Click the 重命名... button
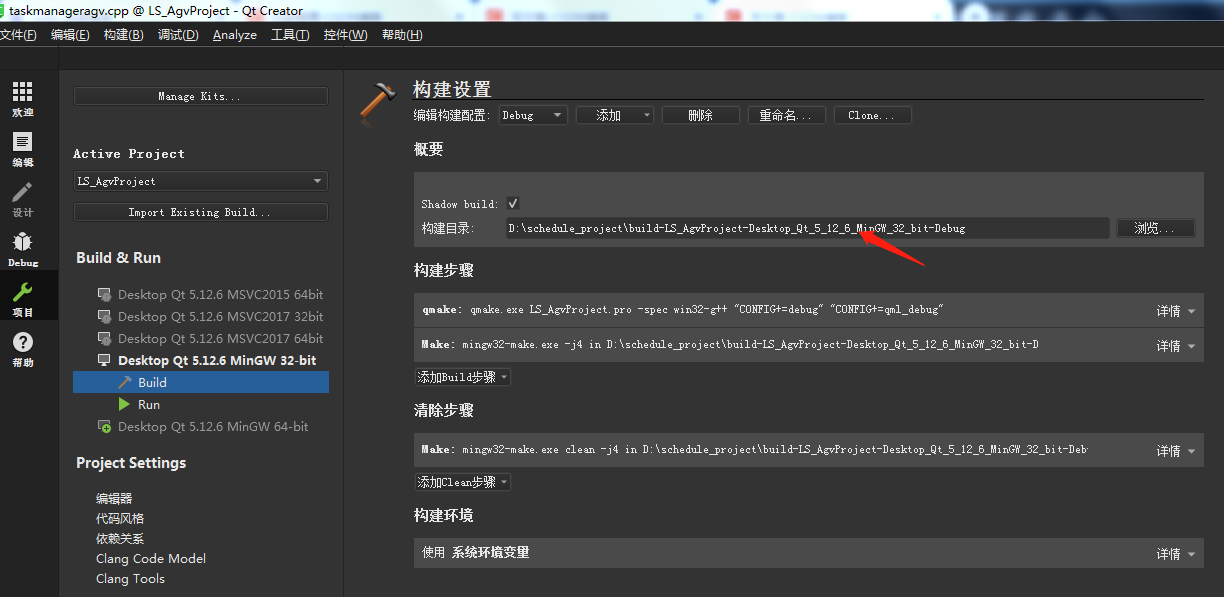 [787, 115]
